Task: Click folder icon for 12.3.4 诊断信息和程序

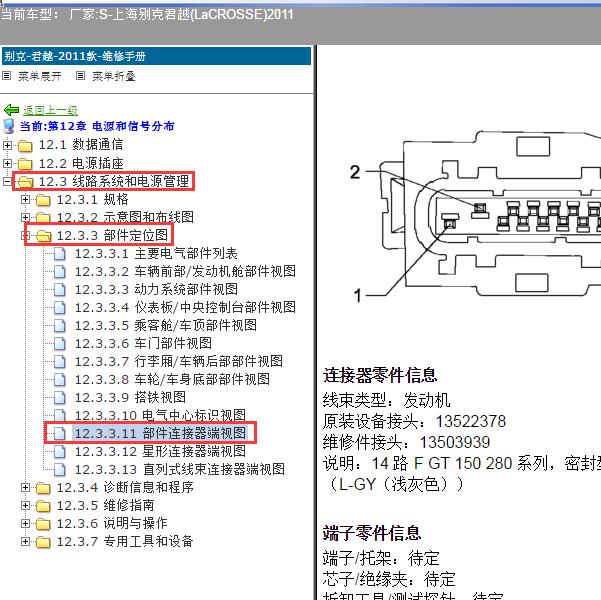Action: click(x=43, y=488)
